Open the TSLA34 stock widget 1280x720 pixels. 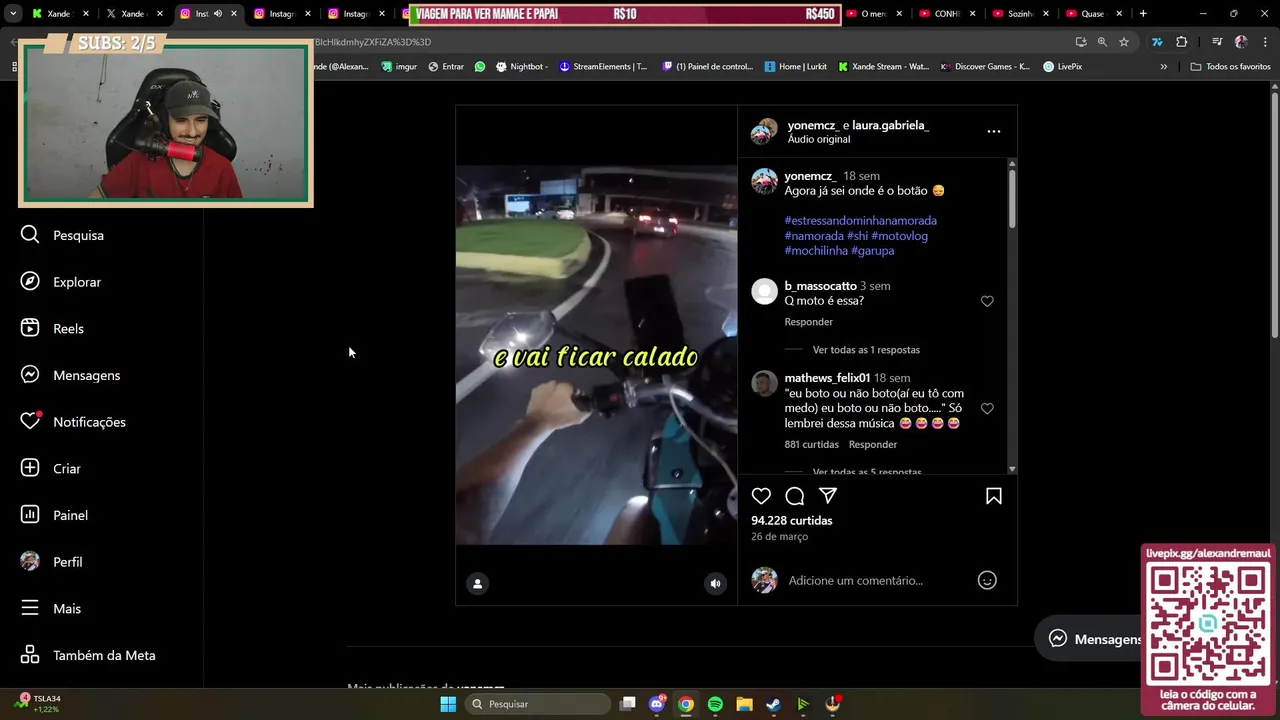coord(40,704)
